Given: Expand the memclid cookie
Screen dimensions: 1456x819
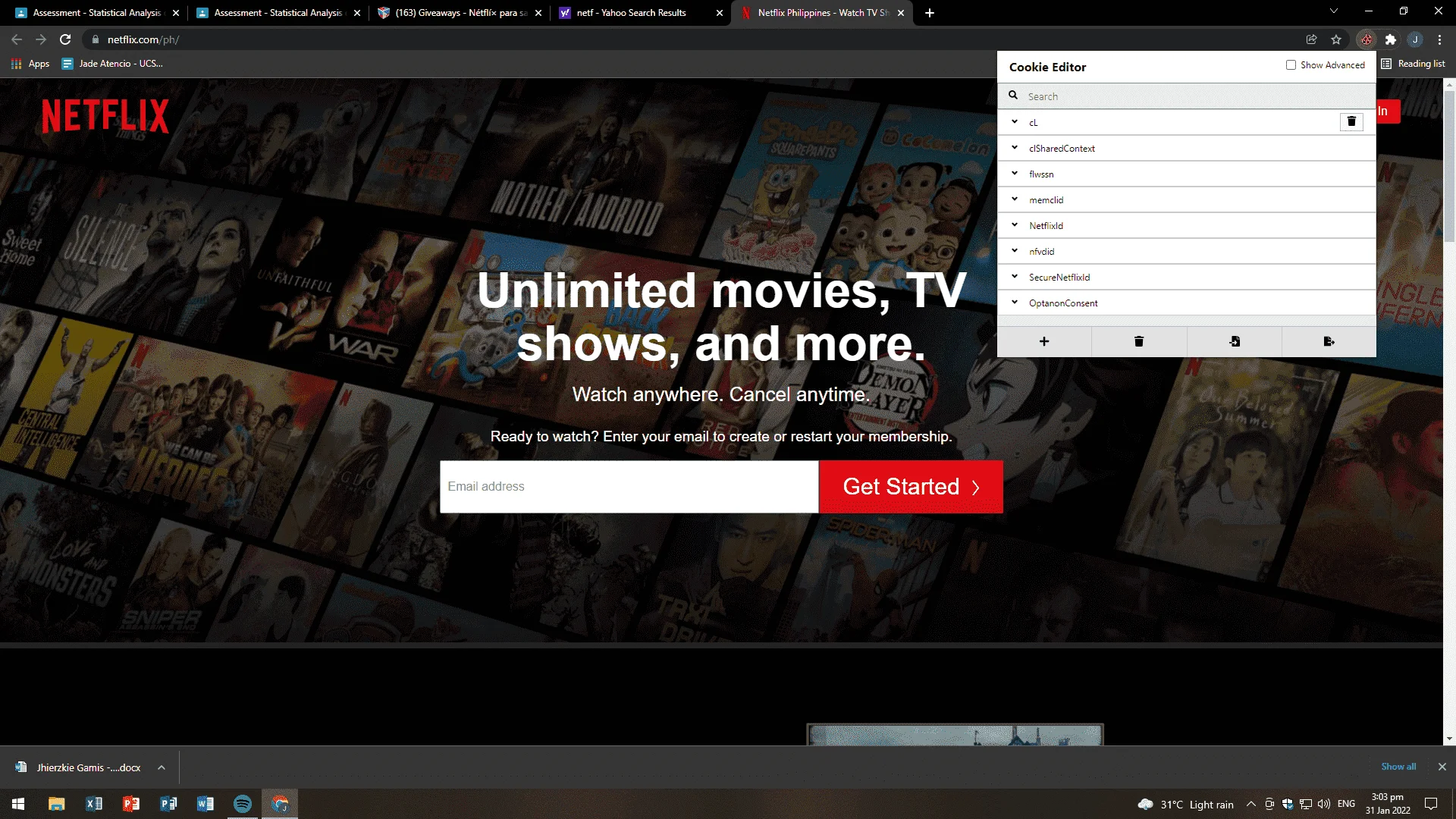Looking at the screenshot, I should coord(1015,199).
